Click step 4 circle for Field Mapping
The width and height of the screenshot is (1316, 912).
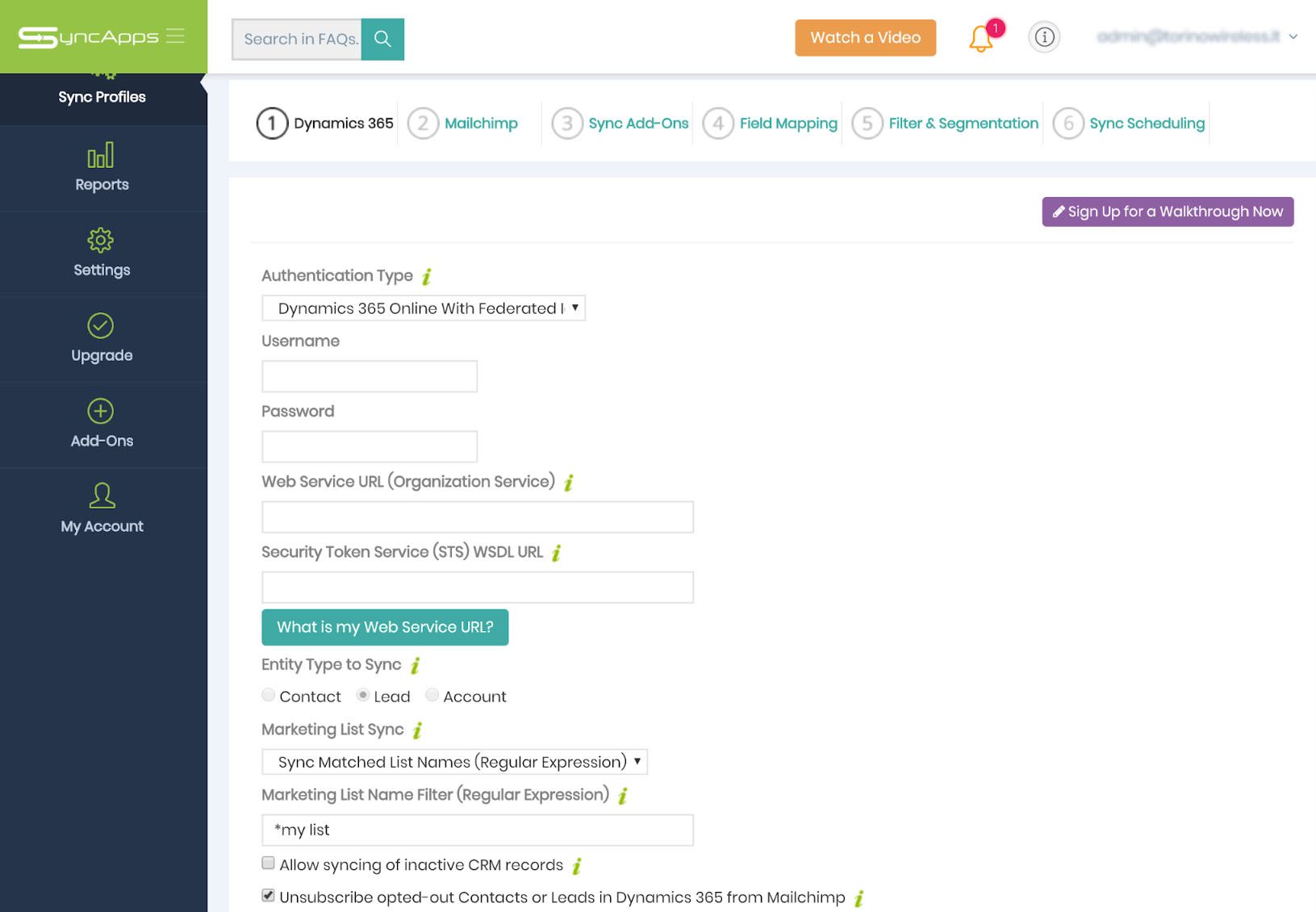pos(718,123)
